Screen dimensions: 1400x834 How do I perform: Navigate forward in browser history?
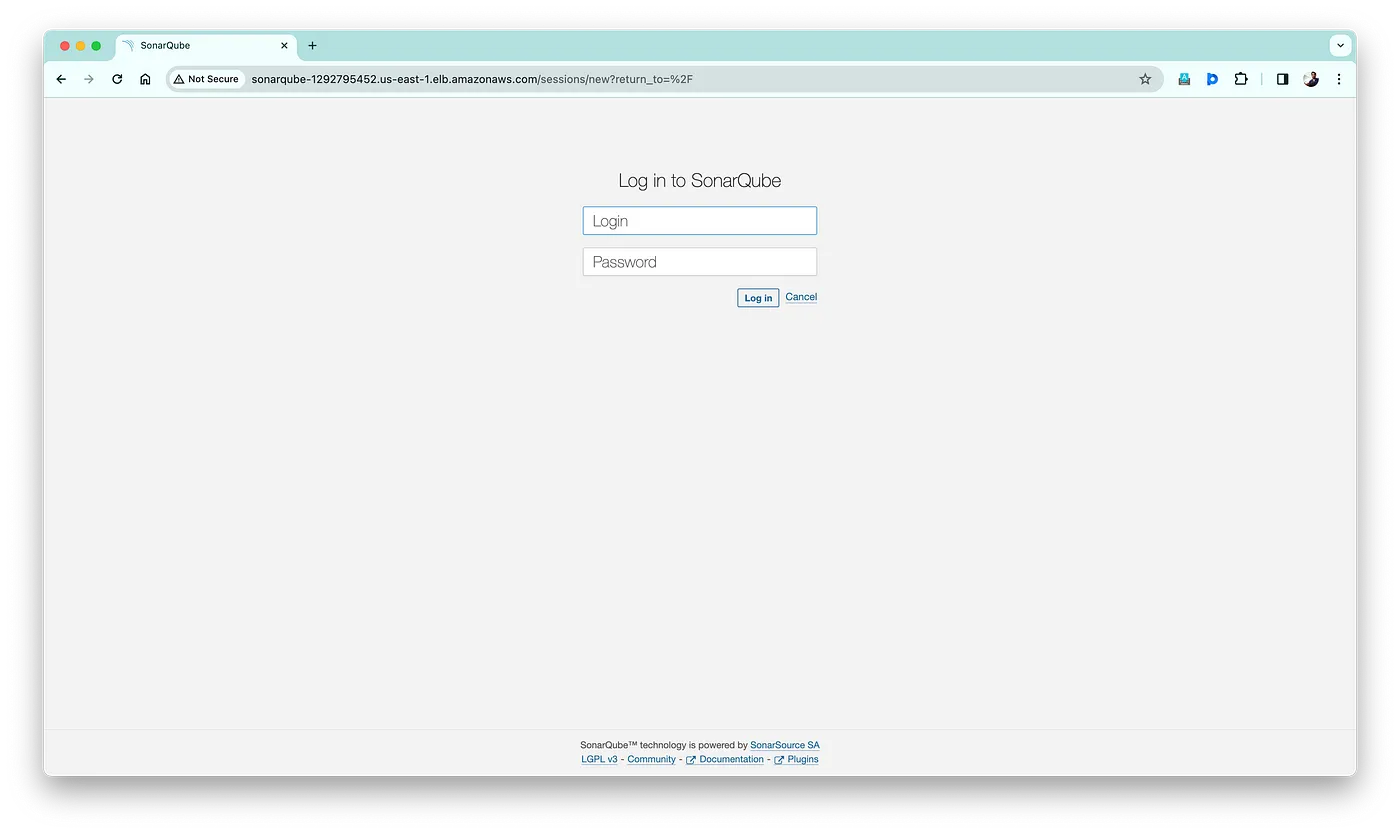click(89, 78)
